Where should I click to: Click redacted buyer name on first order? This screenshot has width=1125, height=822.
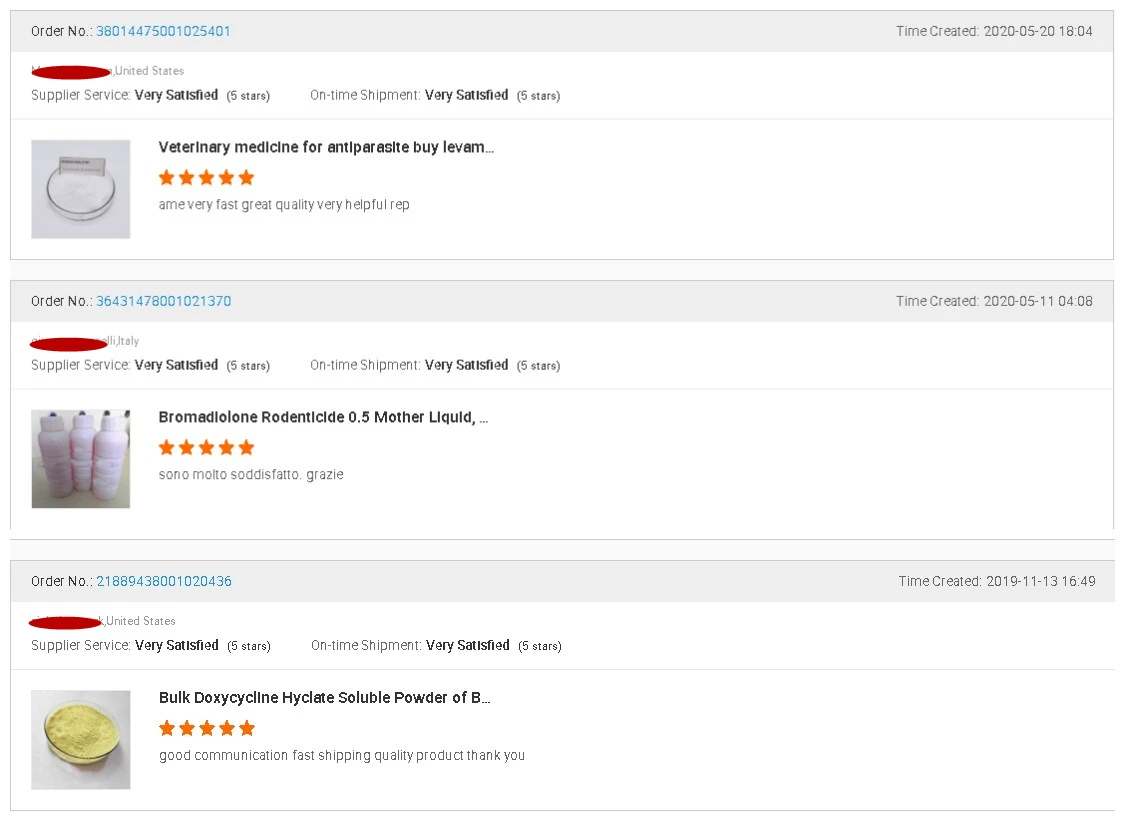pos(71,71)
